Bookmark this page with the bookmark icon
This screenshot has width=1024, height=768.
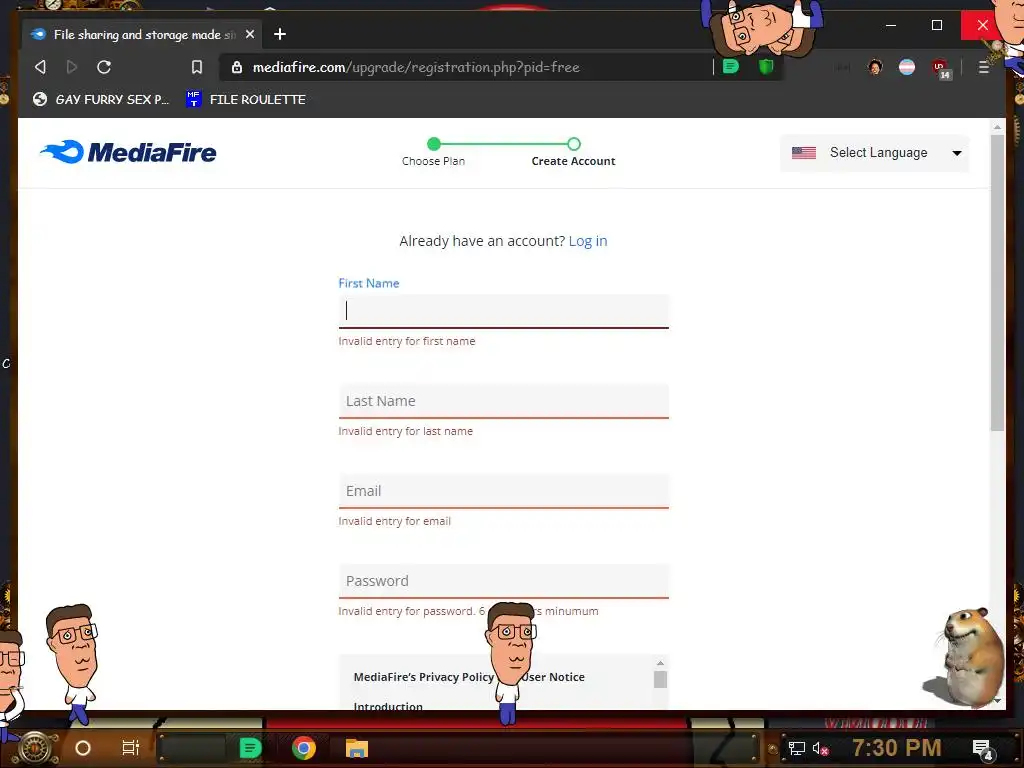click(x=197, y=67)
